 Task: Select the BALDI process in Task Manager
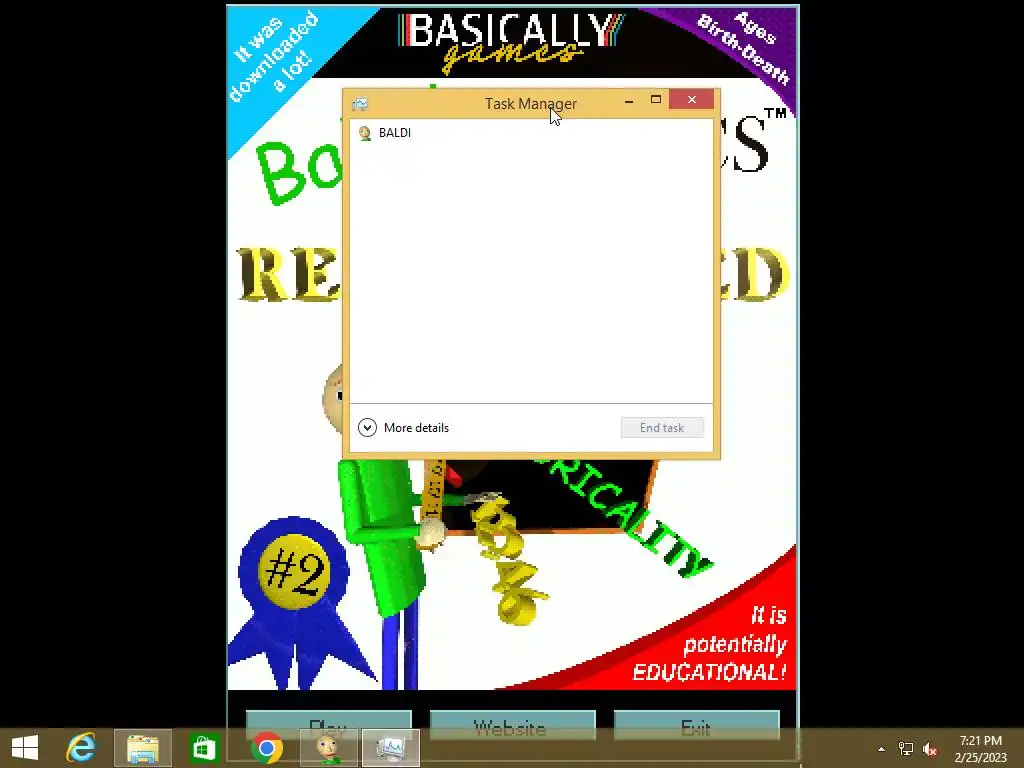pos(531,133)
